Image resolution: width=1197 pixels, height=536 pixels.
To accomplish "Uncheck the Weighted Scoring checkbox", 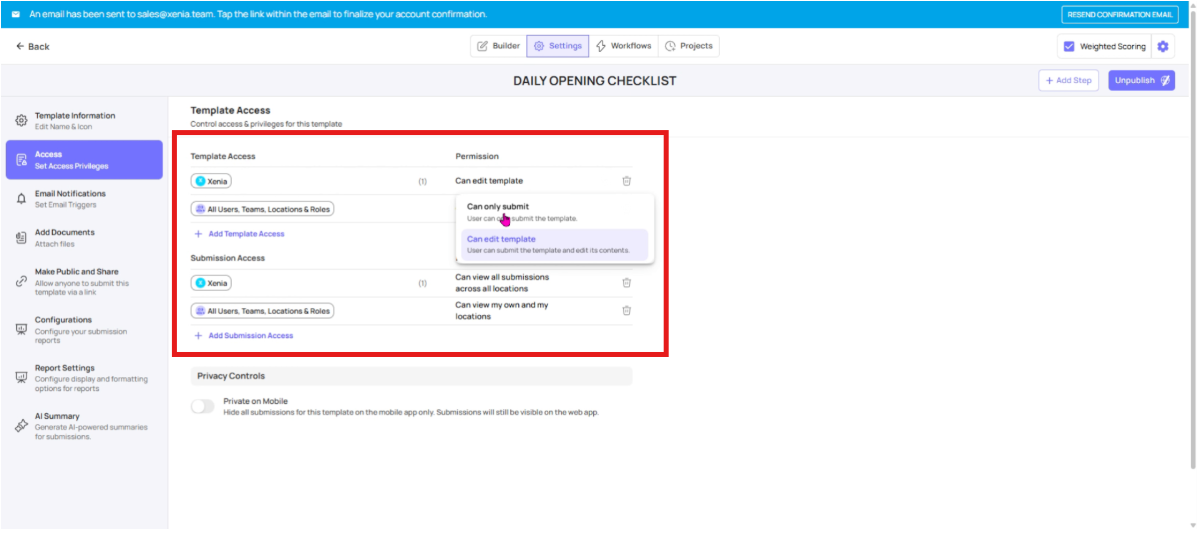I will 1068,47.
